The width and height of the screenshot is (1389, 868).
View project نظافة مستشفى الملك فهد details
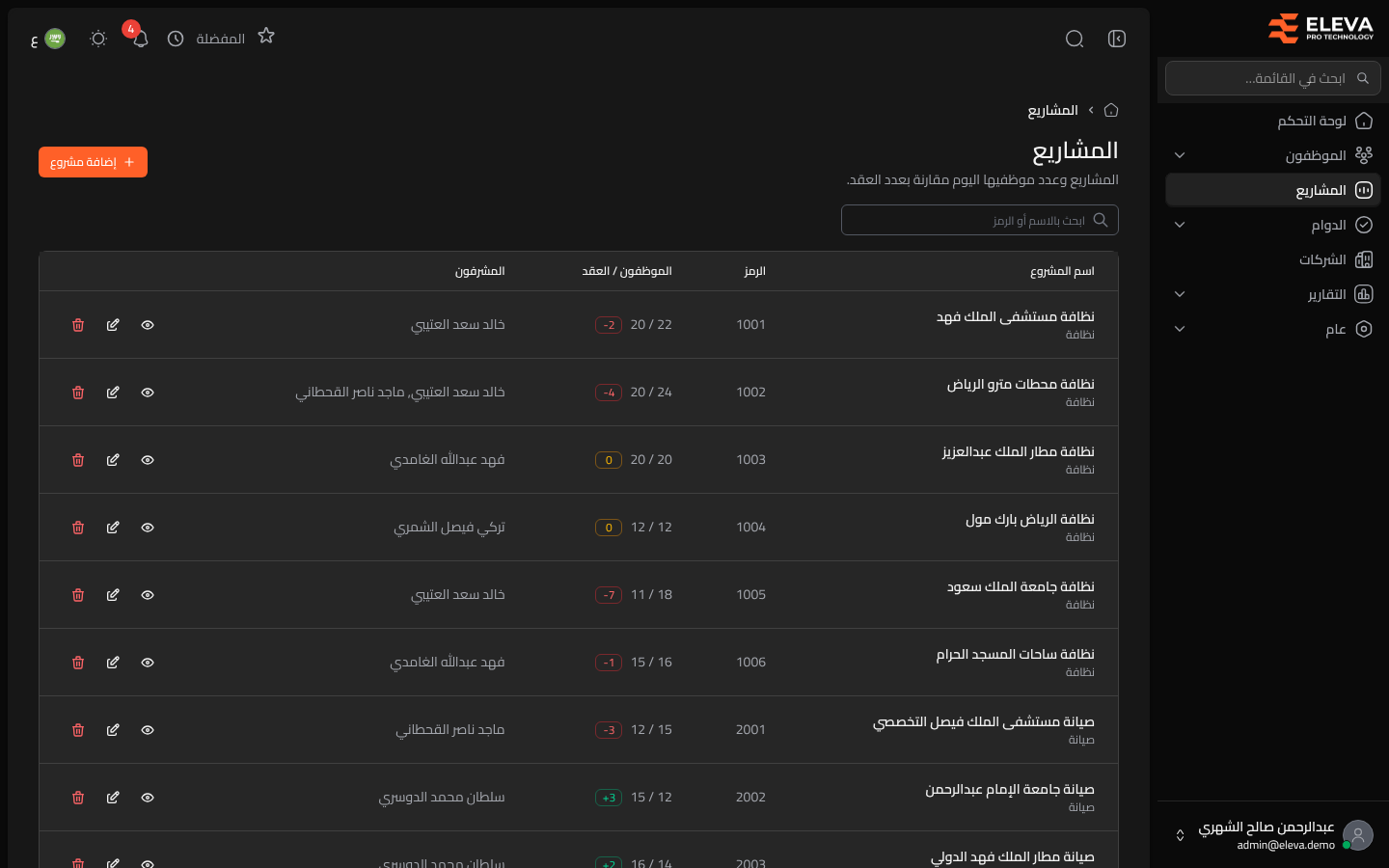pos(148,325)
